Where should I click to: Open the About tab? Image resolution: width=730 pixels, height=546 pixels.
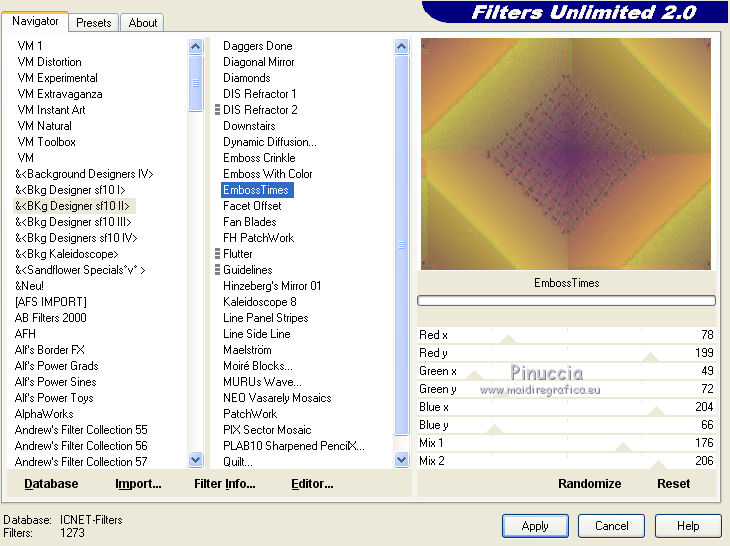[x=142, y=23]
